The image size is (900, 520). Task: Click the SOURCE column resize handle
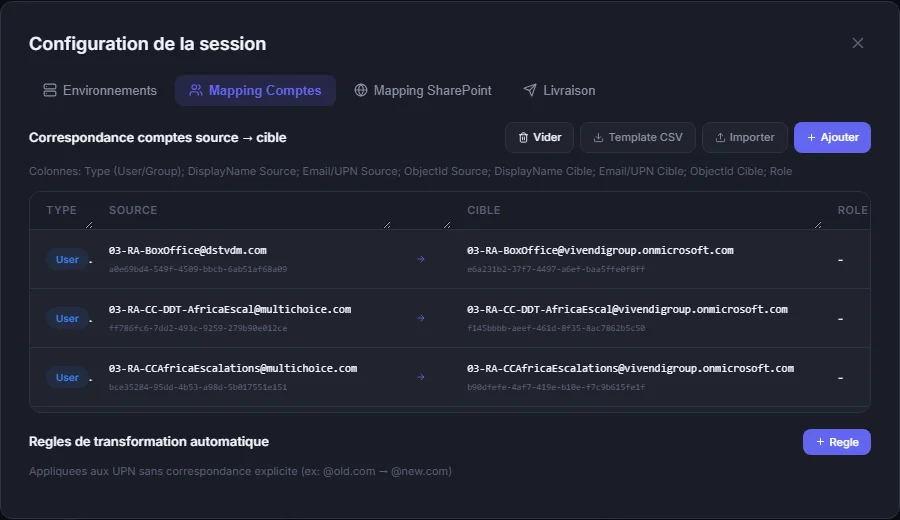(x=387, y=225)
